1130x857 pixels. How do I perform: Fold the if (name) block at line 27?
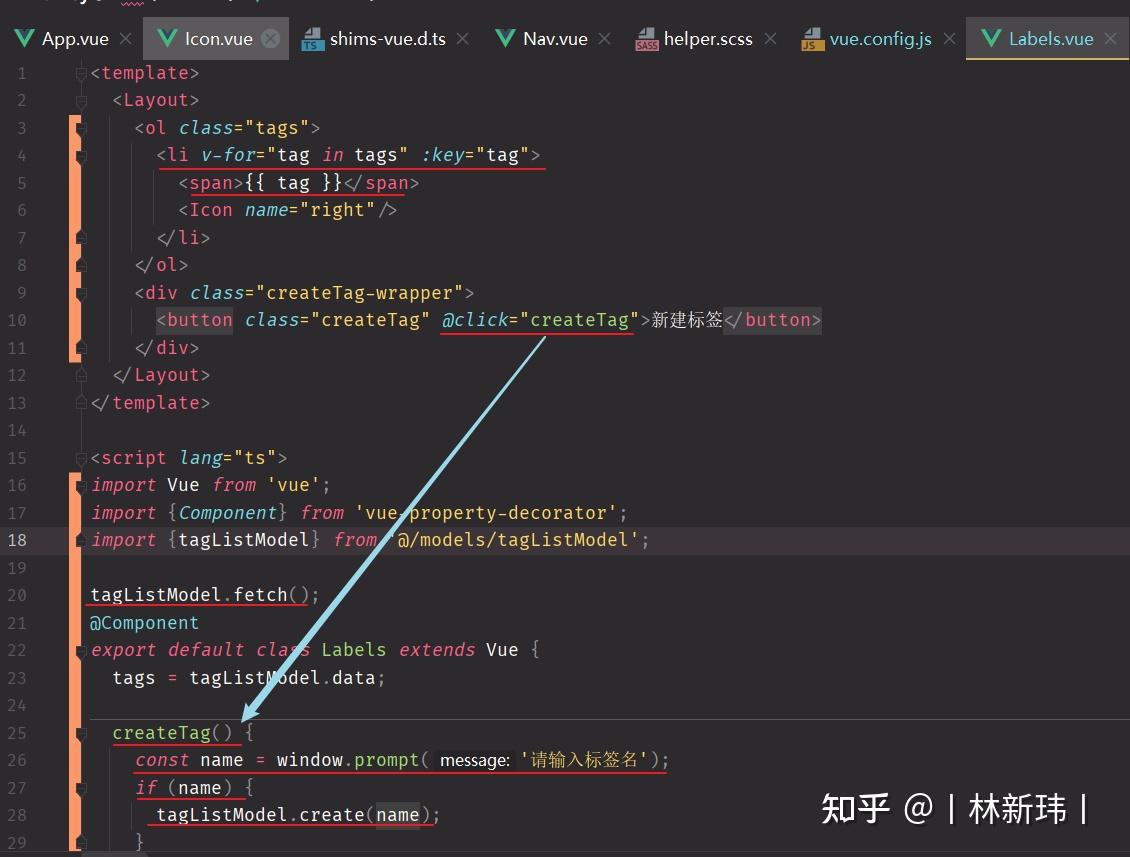pyautogui.click(x=81, y=789)
